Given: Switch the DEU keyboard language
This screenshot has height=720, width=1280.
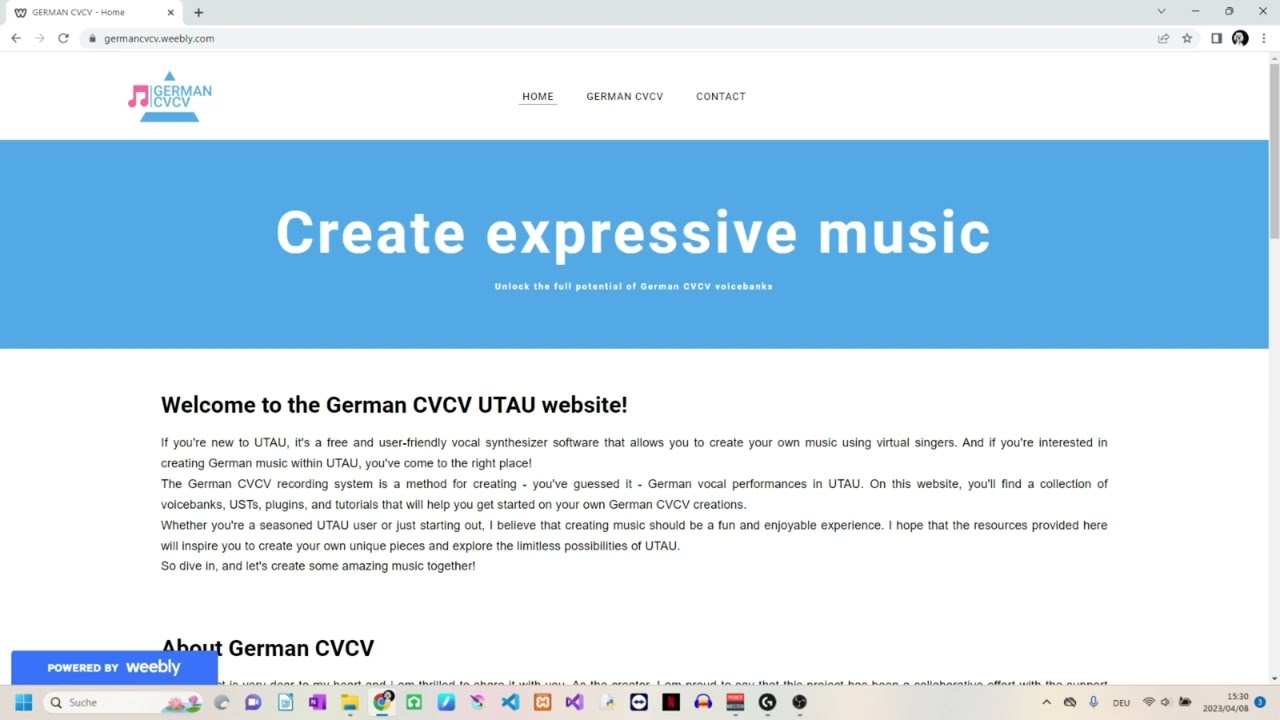Looking at the screenshot, I should pyautogui.click(x=1121, y=703).
